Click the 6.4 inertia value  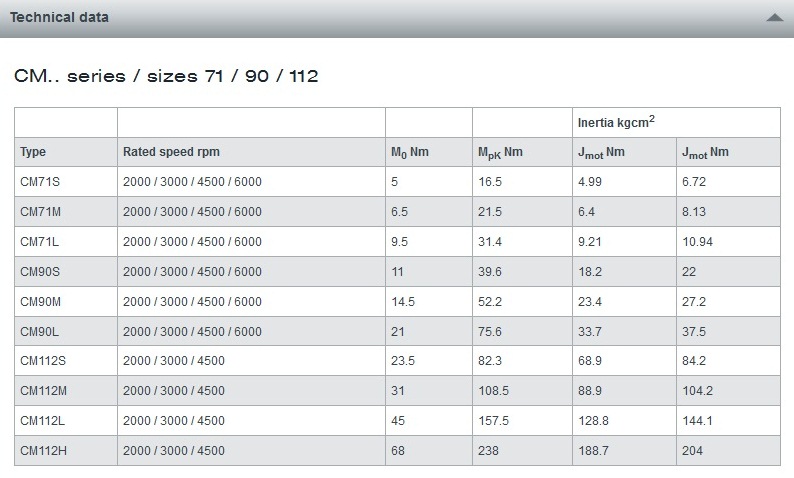click(586, 212)
